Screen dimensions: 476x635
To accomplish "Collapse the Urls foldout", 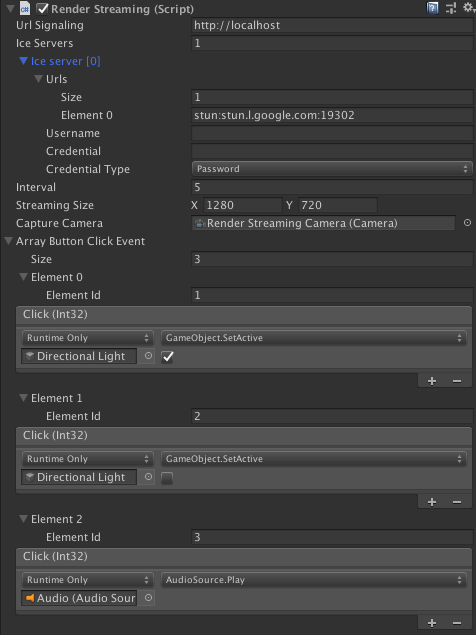I will pos(38,79).
